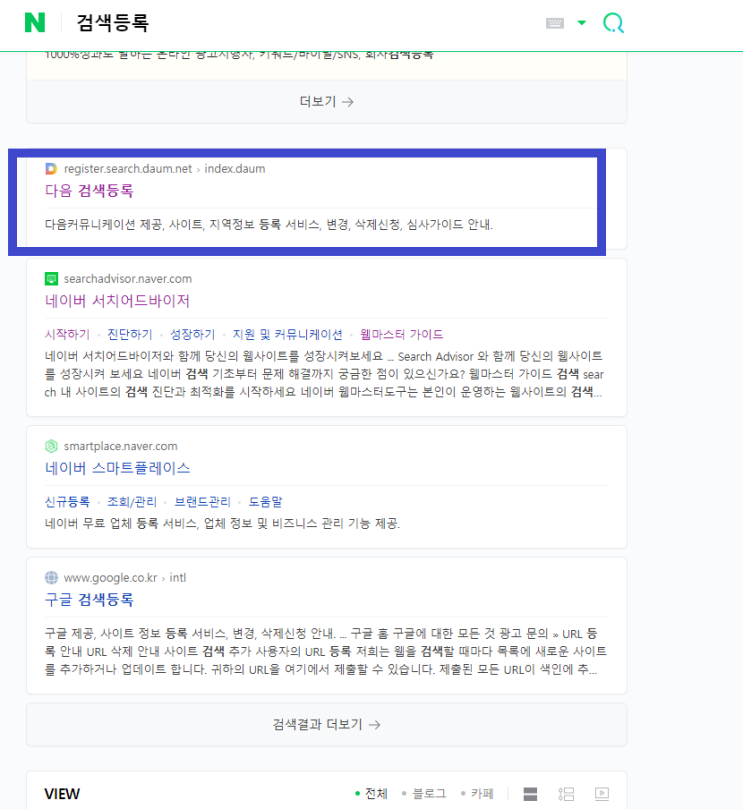Select the 전체 filter in VIEW
The width and height of the screenshot is (743, 809).
tap(372, 794)
